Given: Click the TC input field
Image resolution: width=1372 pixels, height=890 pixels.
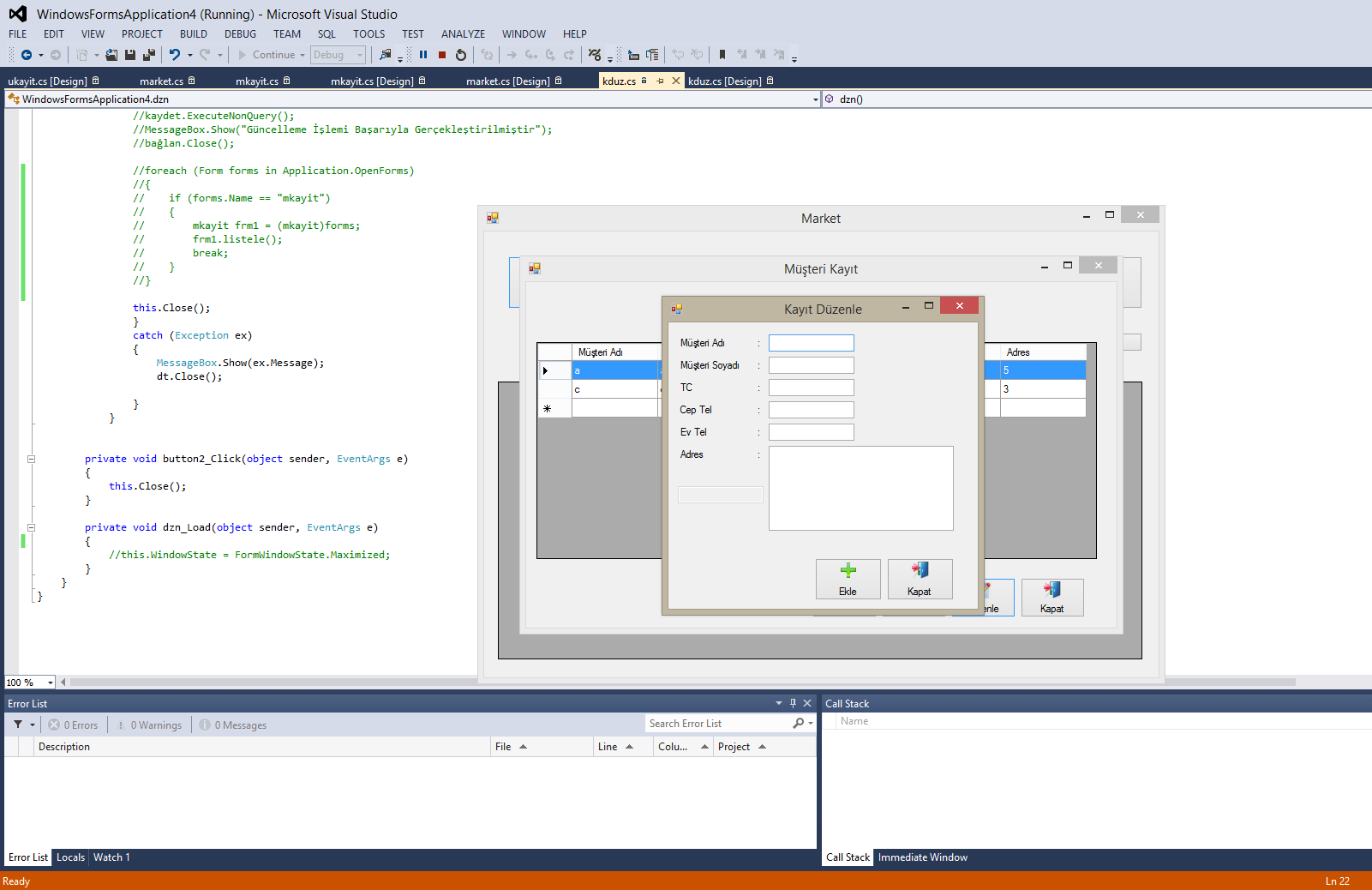Looking at the screenshot, I should (812, 388).
